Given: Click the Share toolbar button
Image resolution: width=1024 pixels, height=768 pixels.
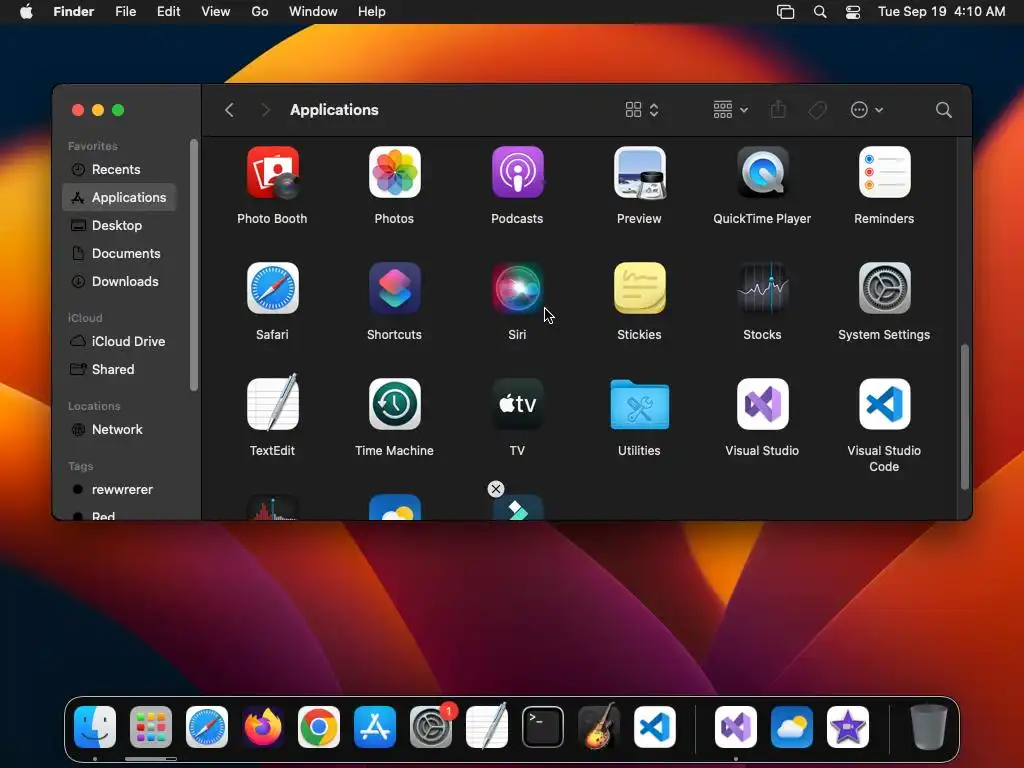Looking at the screenshot, I should (x=778, y=110).
